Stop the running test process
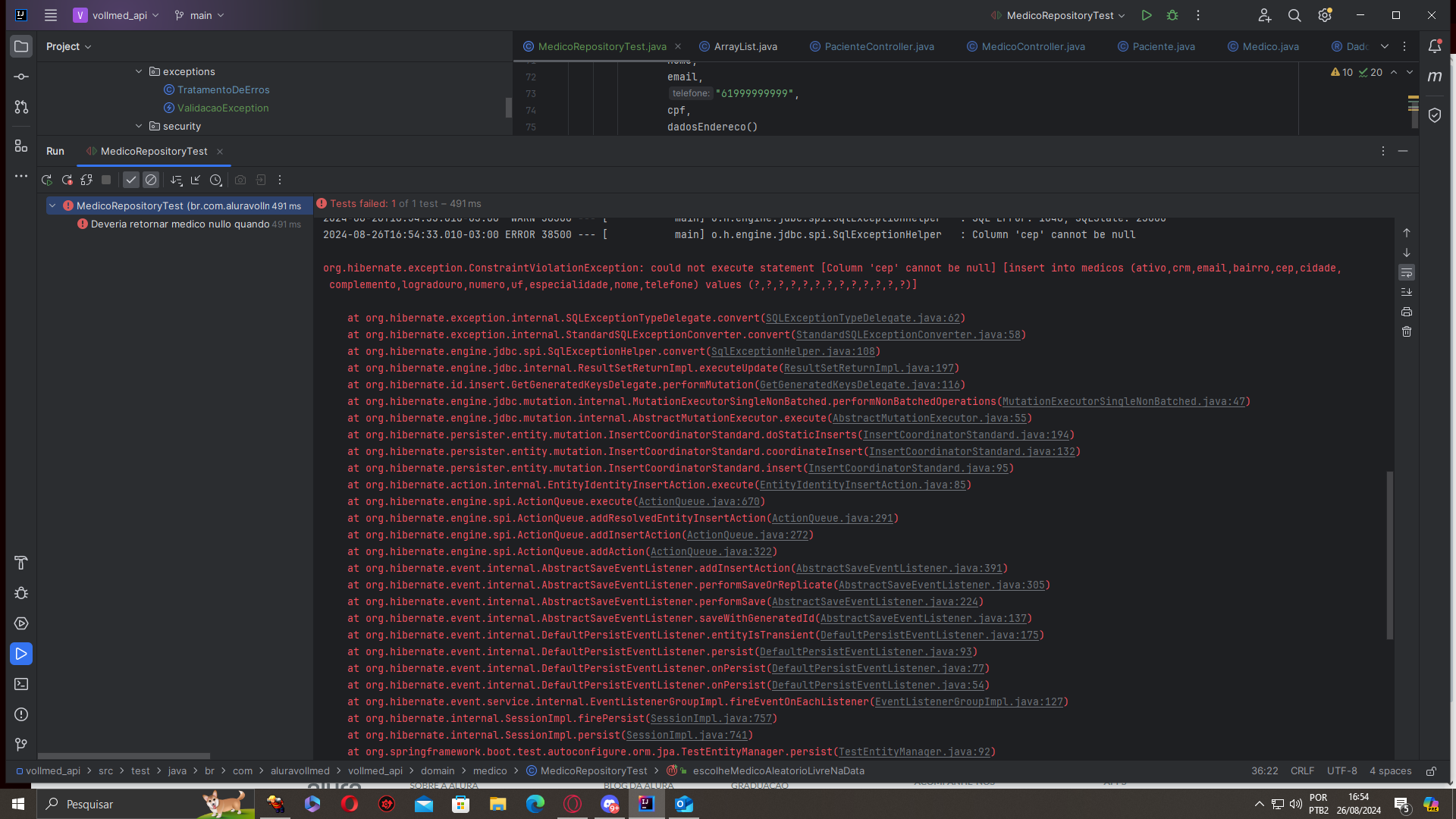Viewport: 1456px width, 819px height. point(106,180)
